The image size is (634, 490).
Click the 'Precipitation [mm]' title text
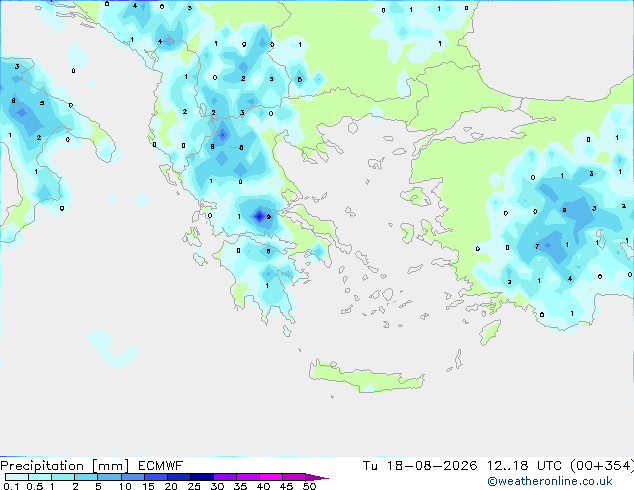coord(64,466)
